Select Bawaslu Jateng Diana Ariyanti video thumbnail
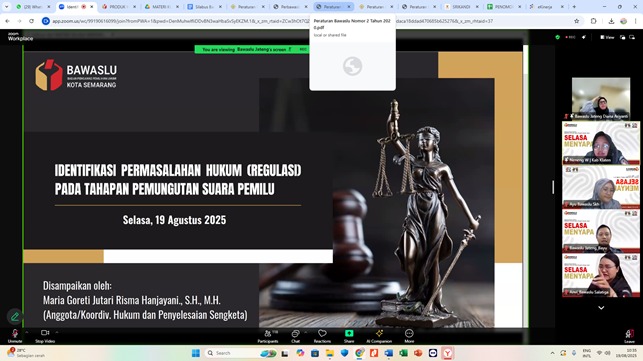The width and height of the screenshot is (643, 361). pos(601,98)
